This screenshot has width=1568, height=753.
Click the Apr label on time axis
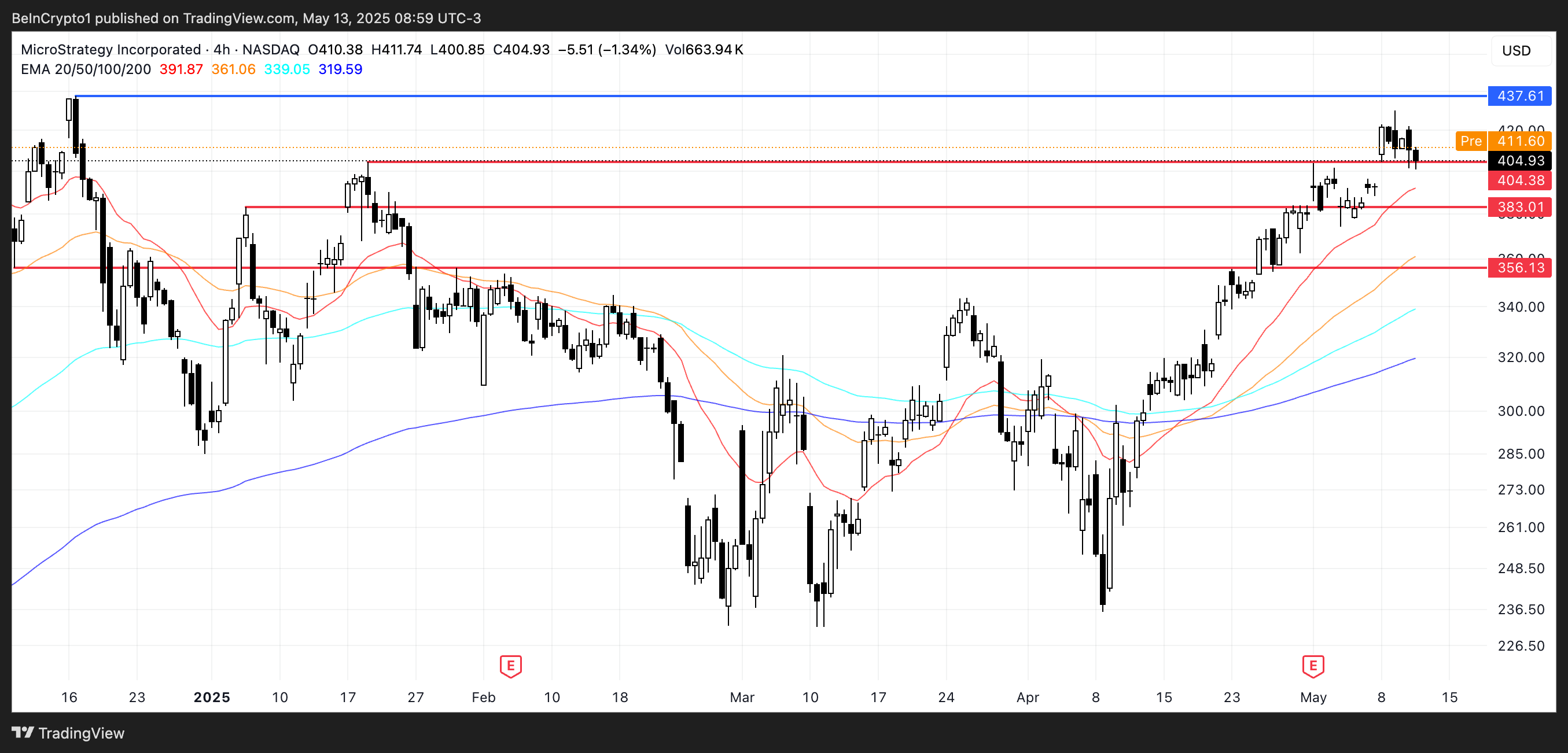pos(1028,697)
